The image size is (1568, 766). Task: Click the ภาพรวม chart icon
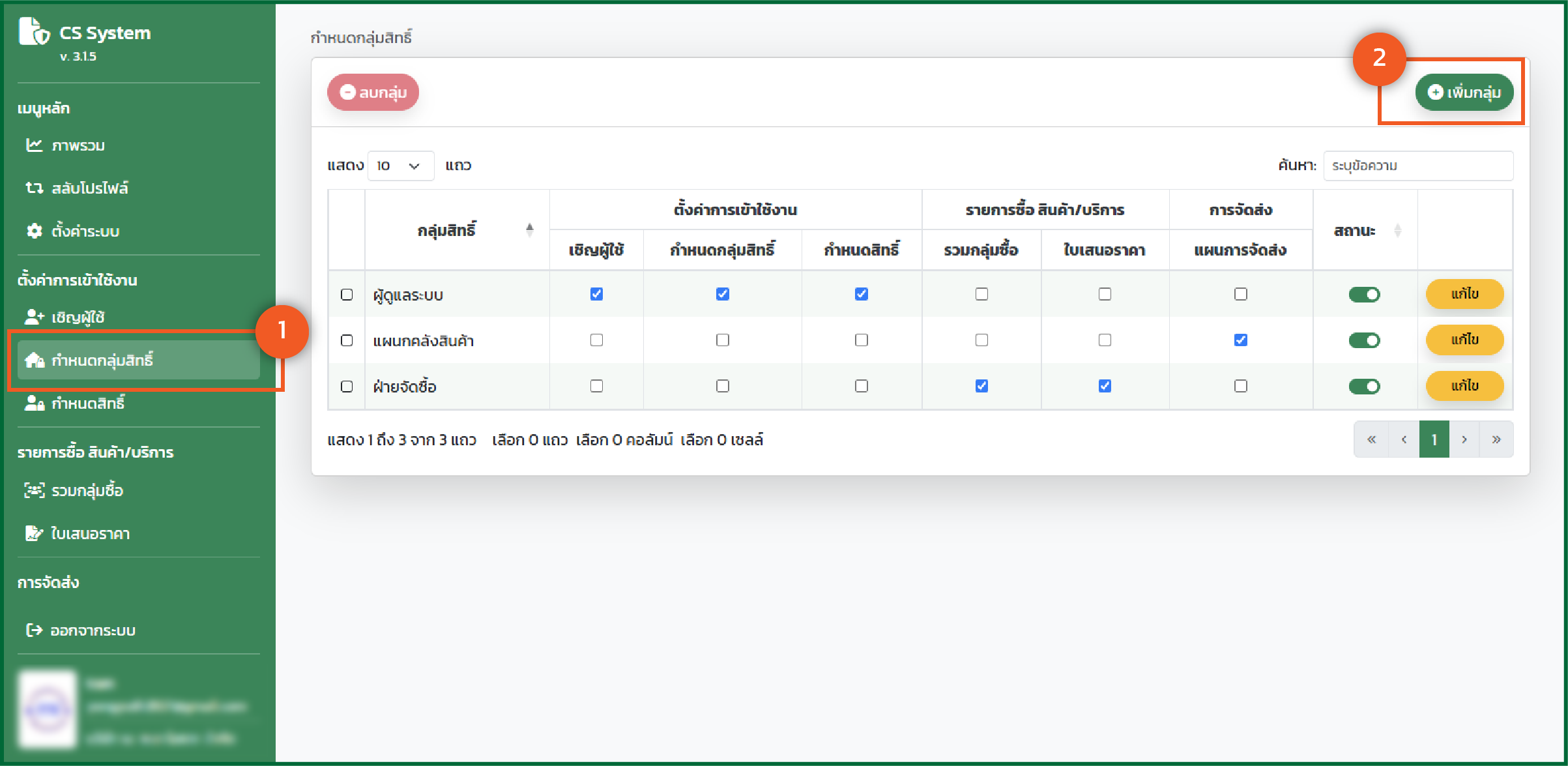(x=34, y=145)
